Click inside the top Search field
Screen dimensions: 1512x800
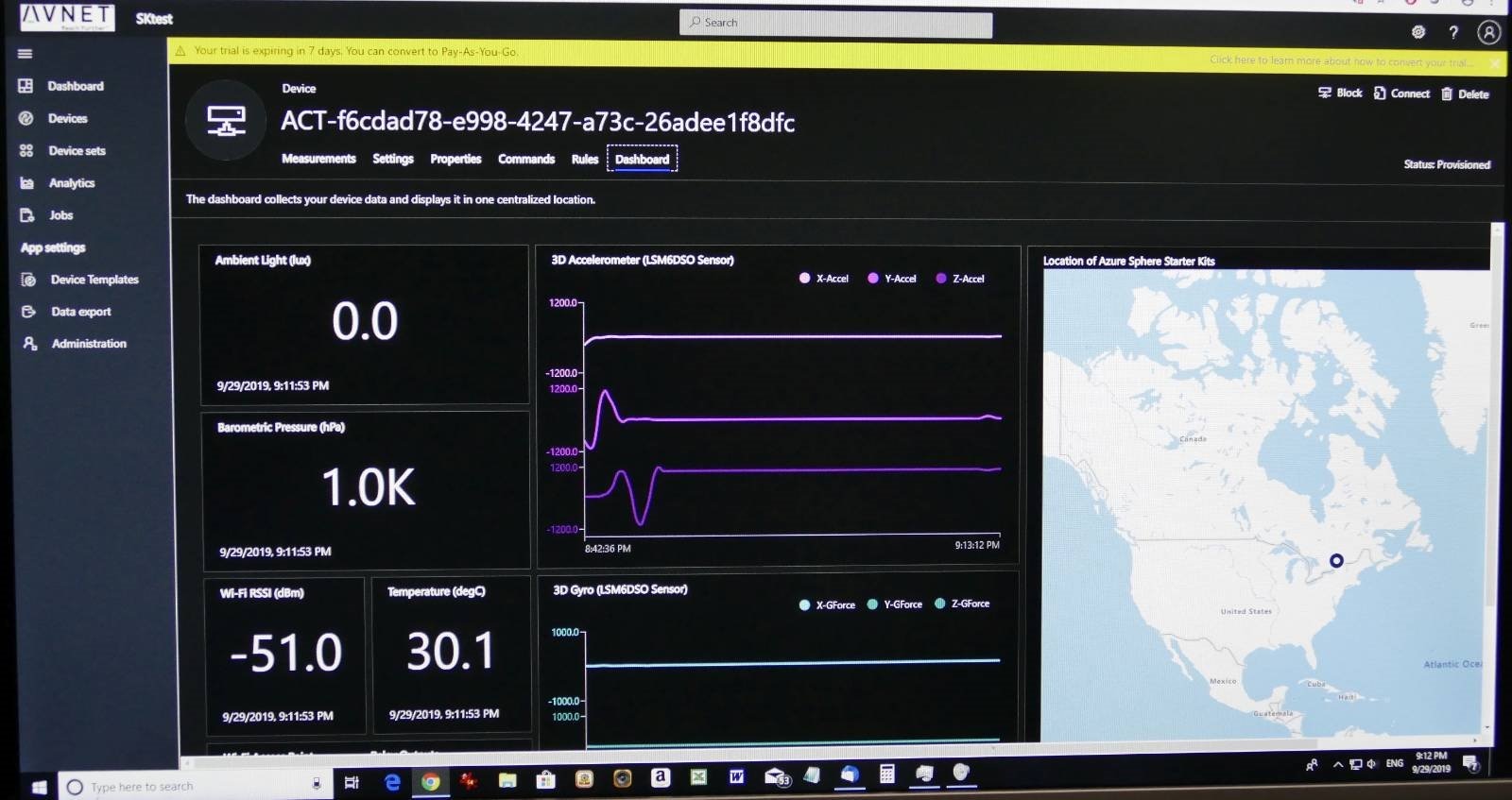click(x=835, y=24)
